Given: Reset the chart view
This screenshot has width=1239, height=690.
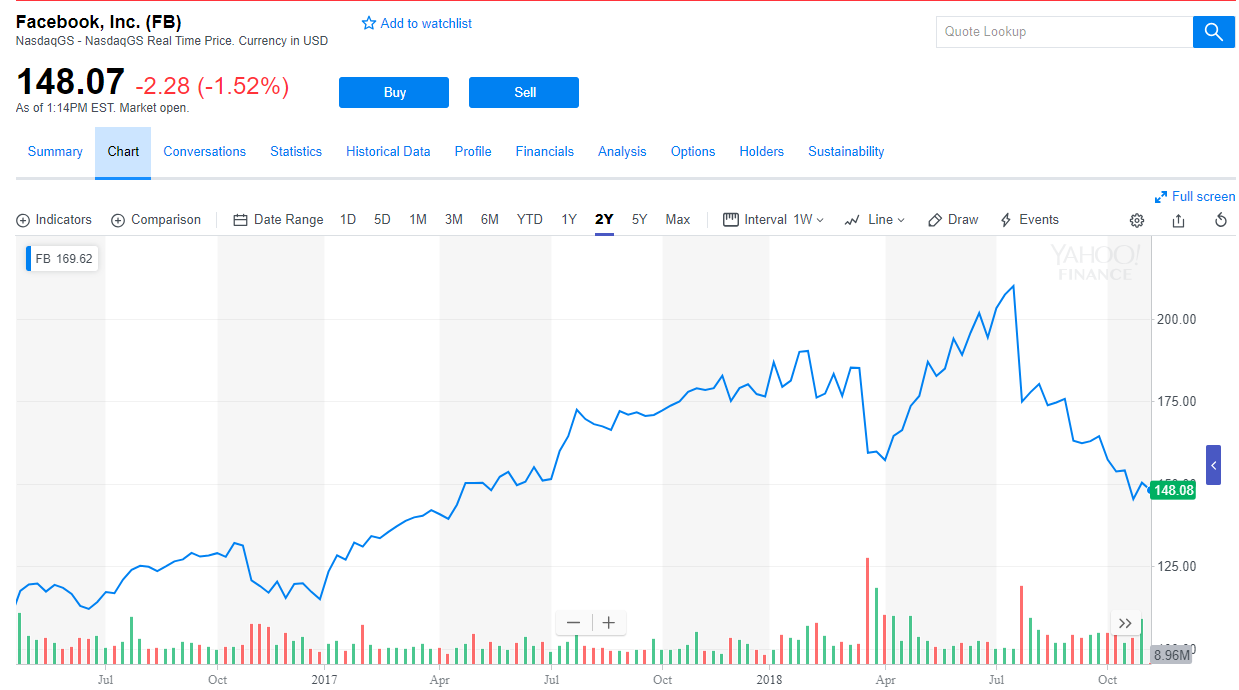Looking at the screenshot, I should pyautogui.click(x=1220, y=220).
